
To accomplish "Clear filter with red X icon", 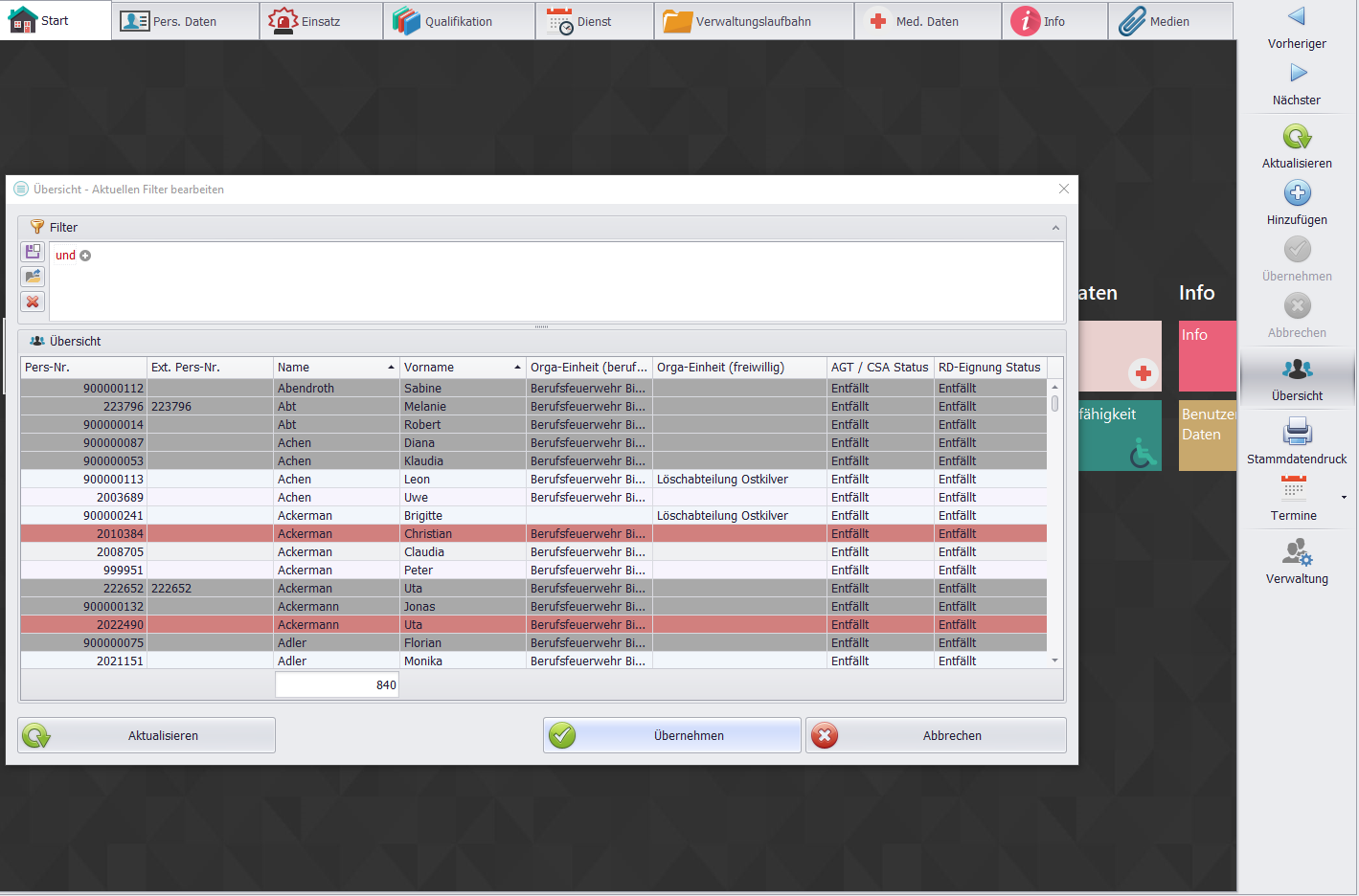I will pos(33,302).
